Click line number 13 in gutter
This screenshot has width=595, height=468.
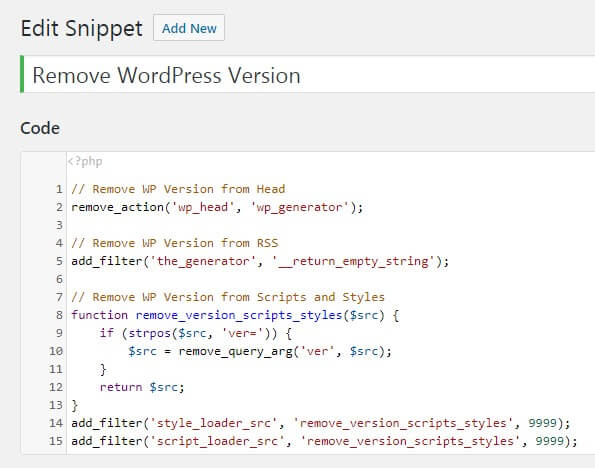[x=56, y=405]
